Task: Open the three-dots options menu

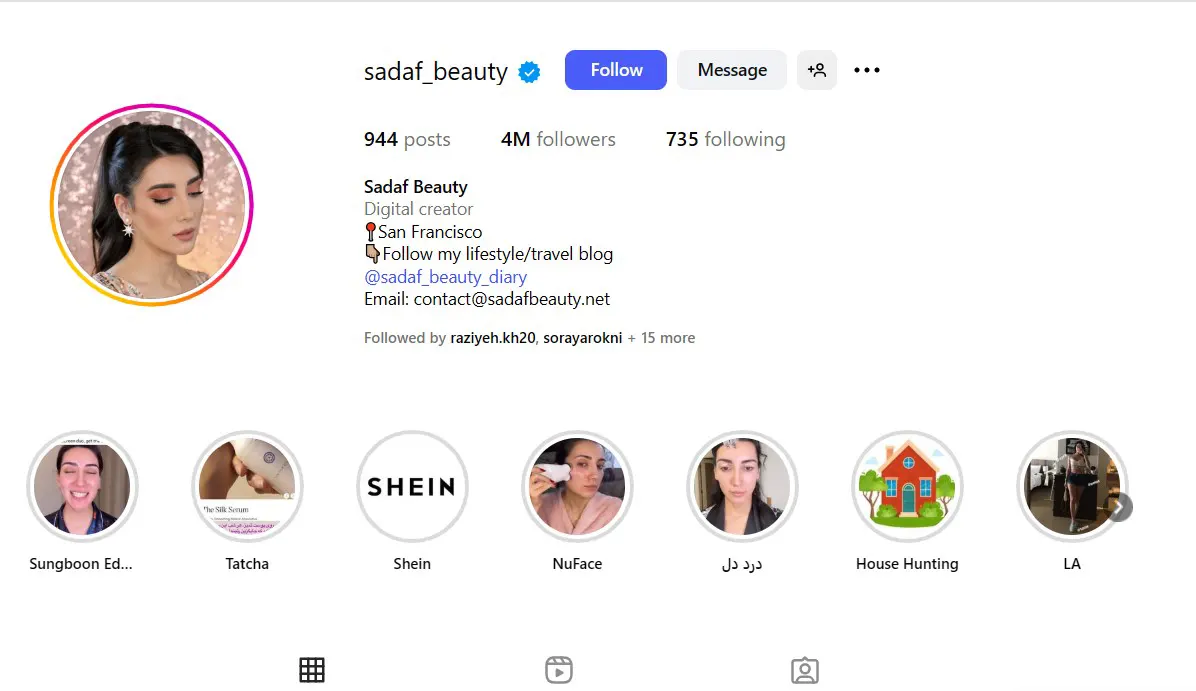Action: (x=866, y=70)
